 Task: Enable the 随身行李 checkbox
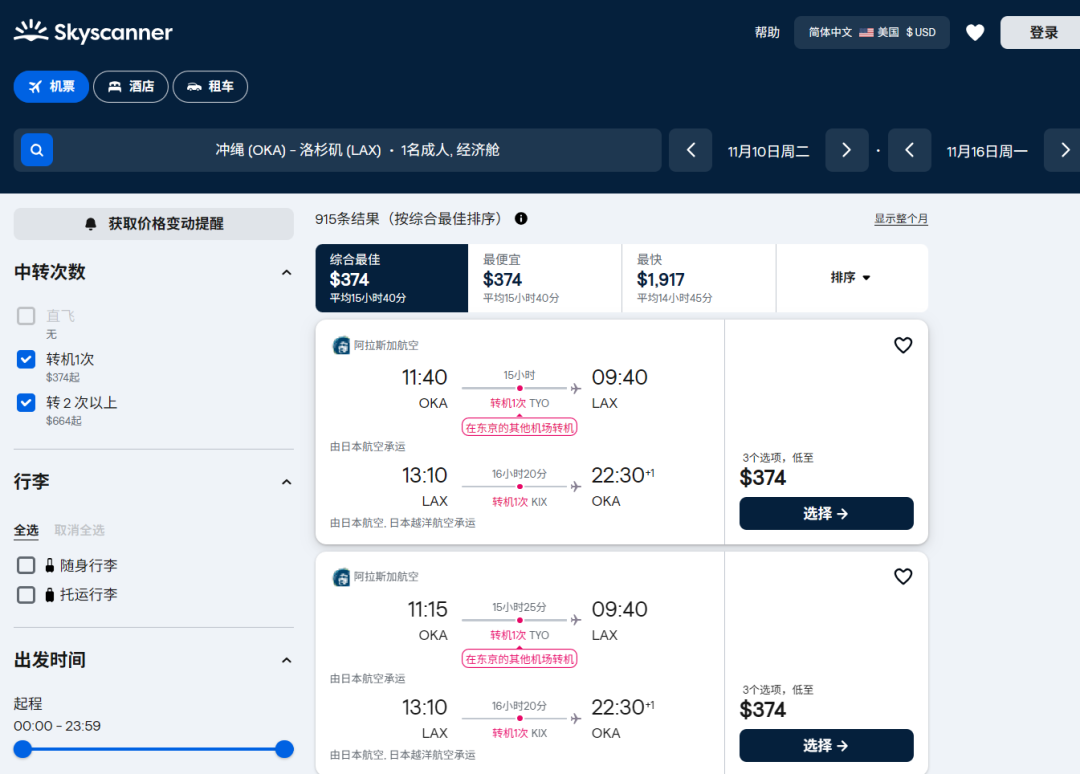click(x=26, y=565)
